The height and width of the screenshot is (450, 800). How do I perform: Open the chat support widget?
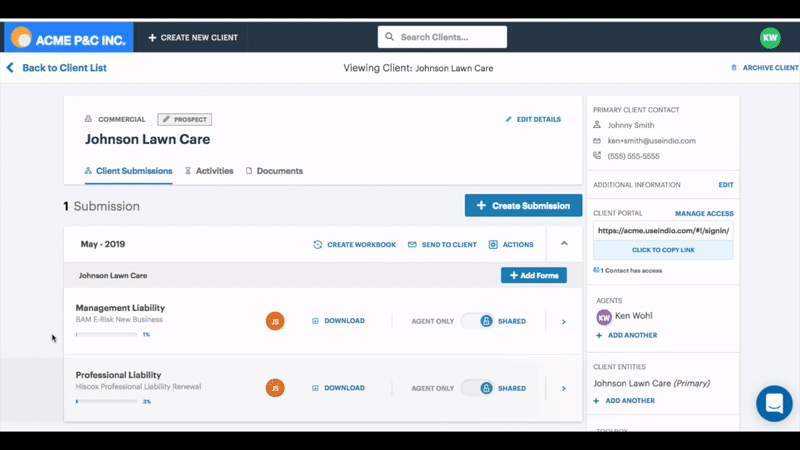coord(773,403)
